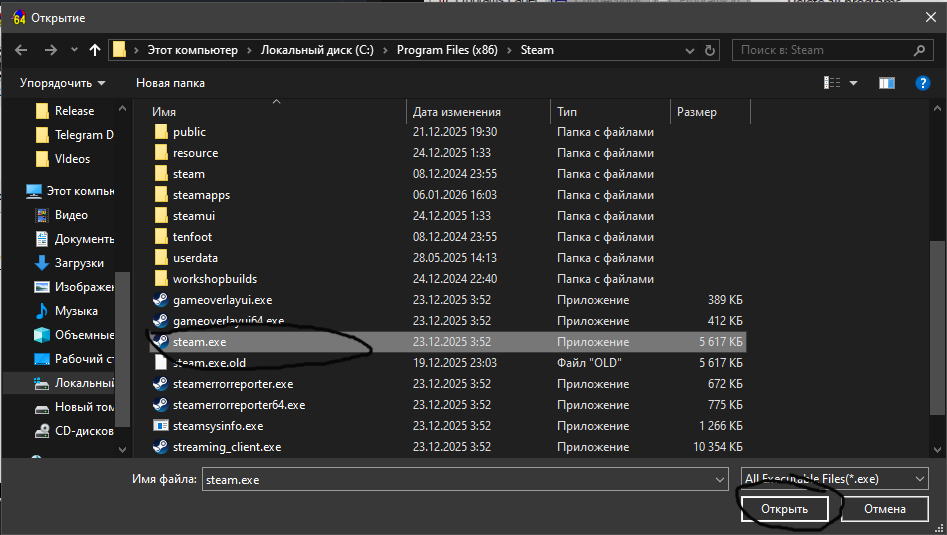Select 'Локальный диск (C:)' breadcrumb
Image resolution: width=947 pixels, height=535 pixels.
[x=317, y=50]
